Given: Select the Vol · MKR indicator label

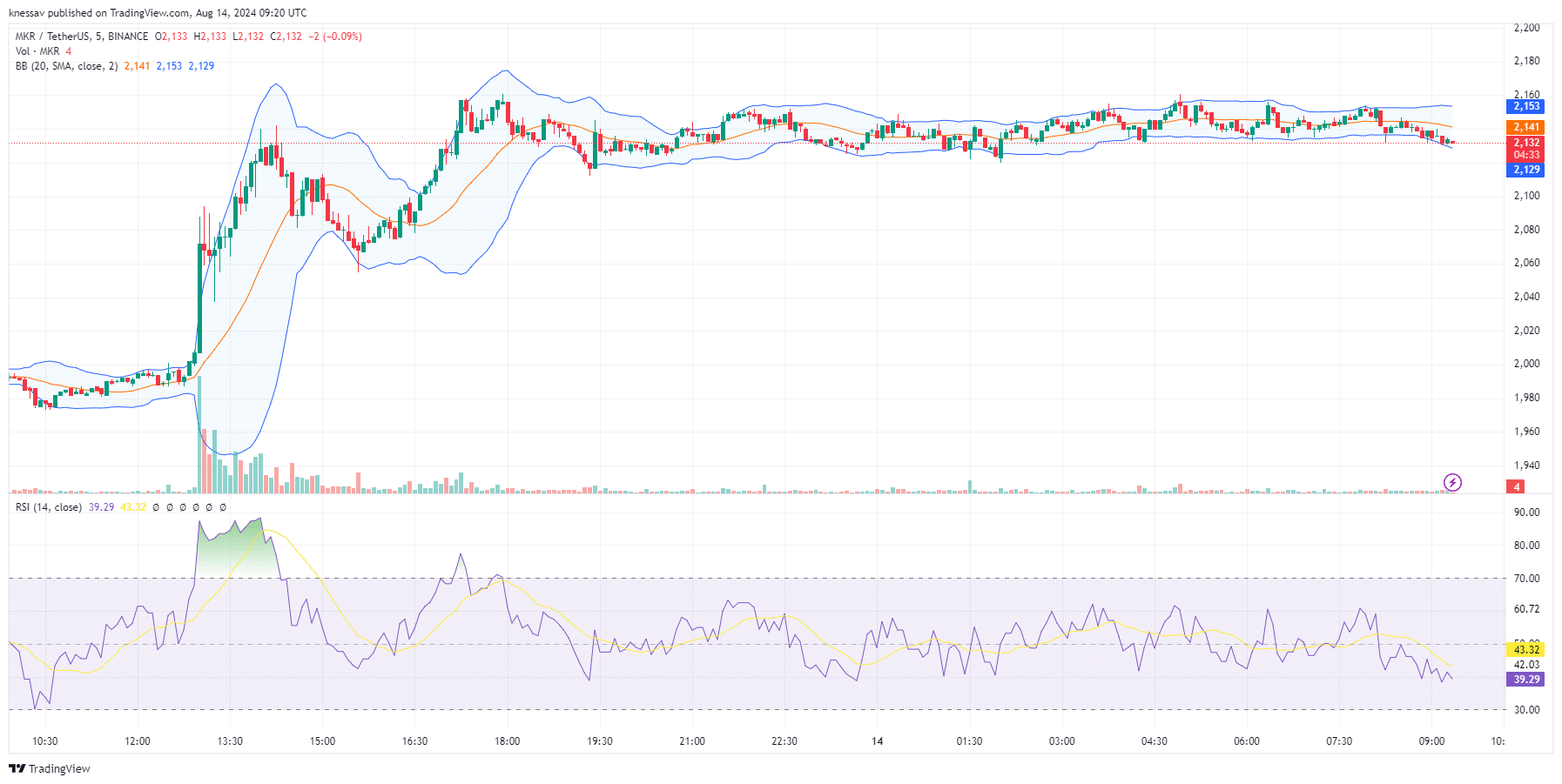Looking at the screenshot, I should tap(37, 51).
